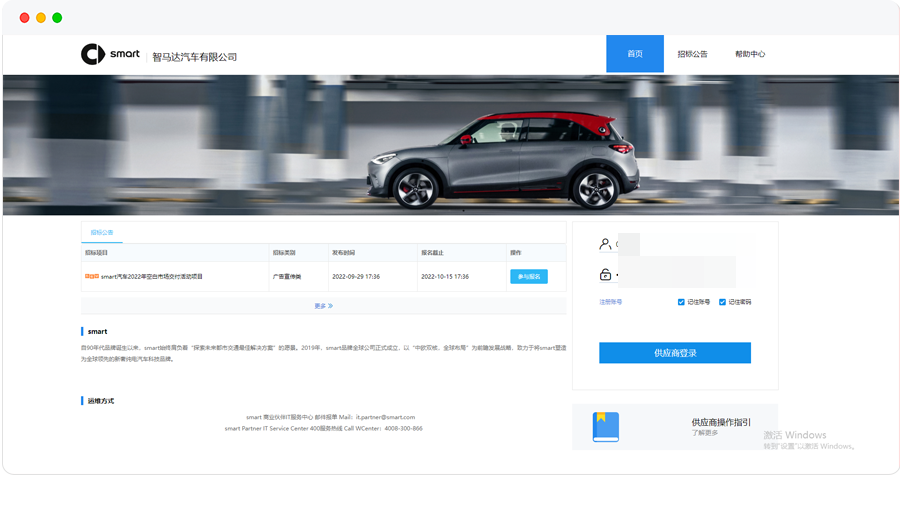Click the orange tag icon beside project name

(x=92, y=276)
